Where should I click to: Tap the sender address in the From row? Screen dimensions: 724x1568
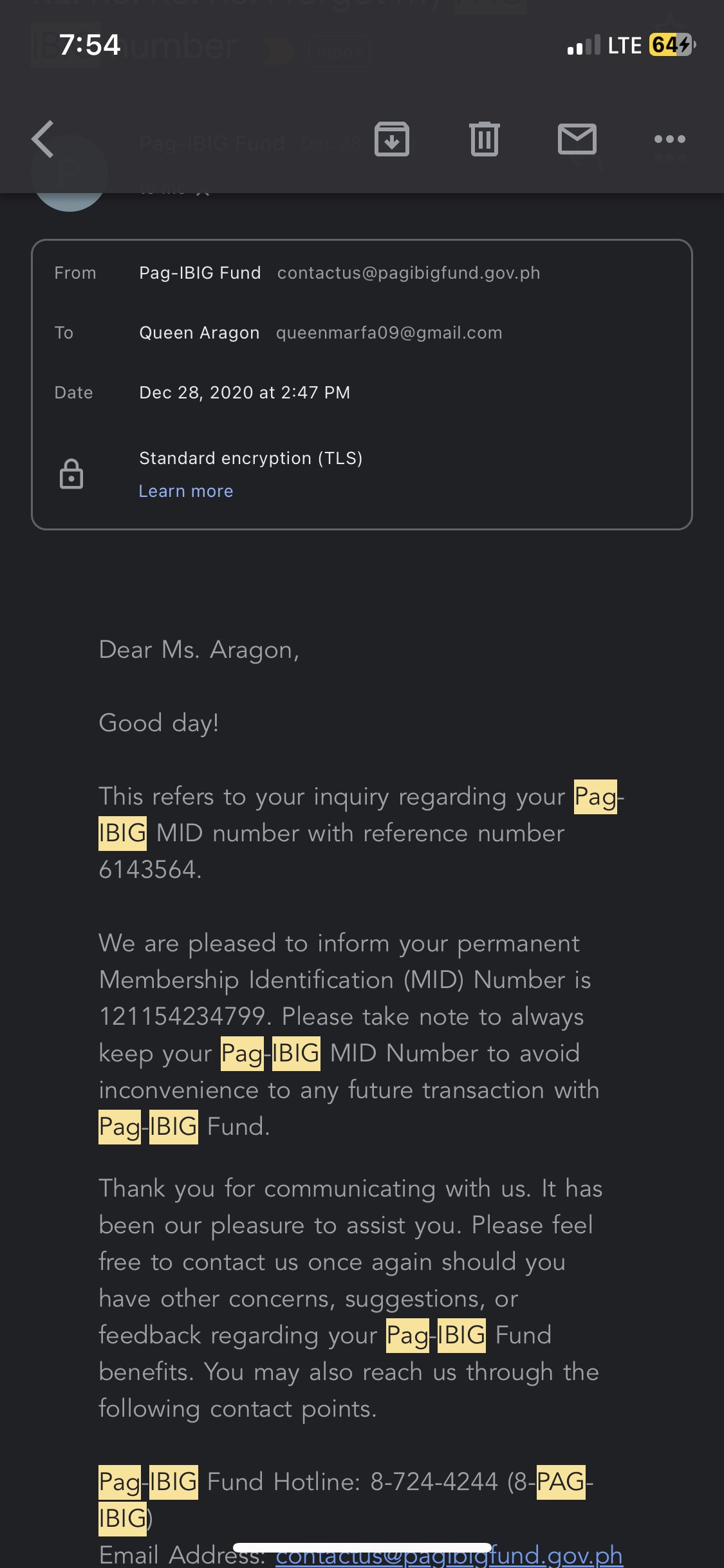(x=409, y=273)
